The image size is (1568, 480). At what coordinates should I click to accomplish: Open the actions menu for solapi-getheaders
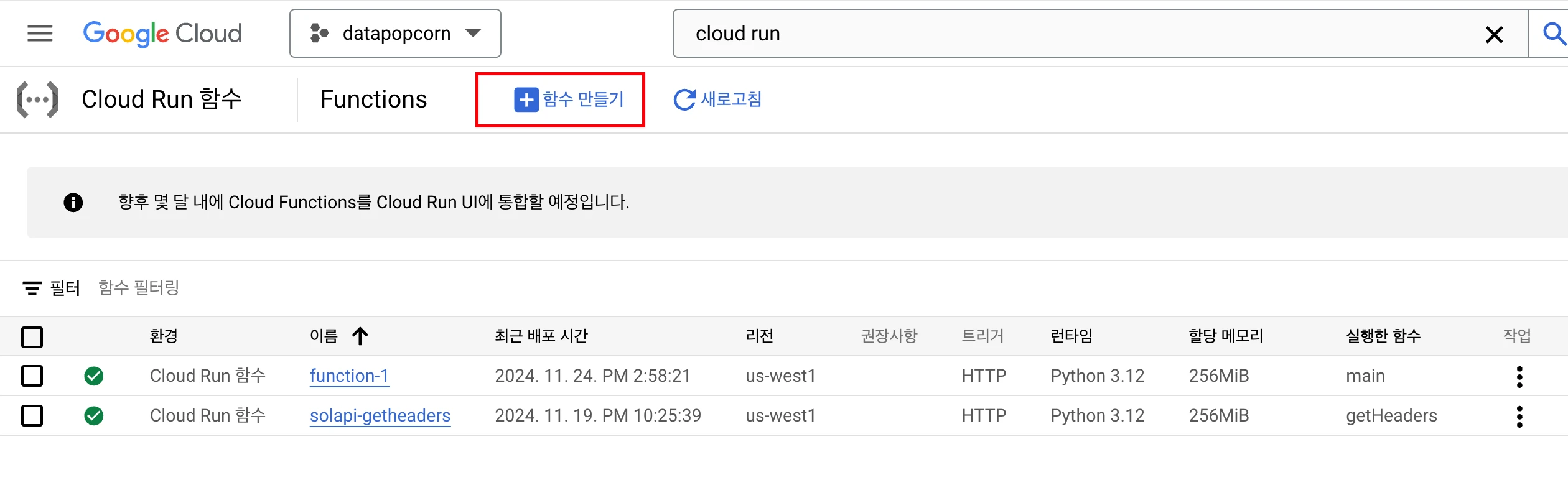click(x=1519, y=417)
